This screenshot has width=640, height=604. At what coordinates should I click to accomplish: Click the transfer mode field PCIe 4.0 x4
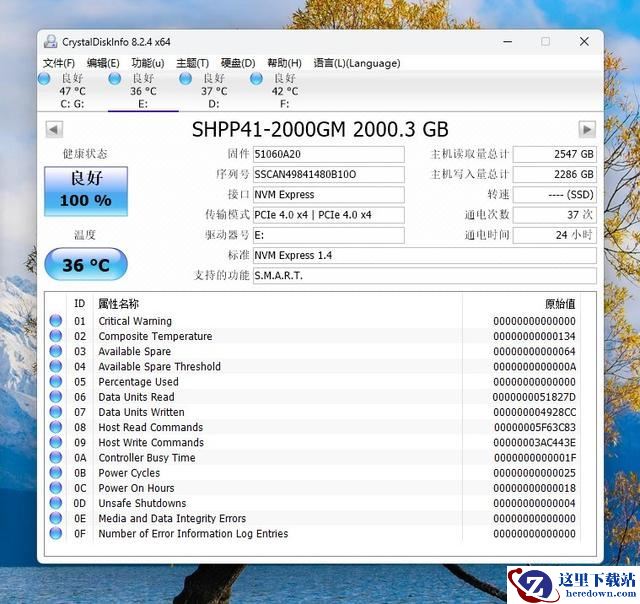[x=329, y=215]
